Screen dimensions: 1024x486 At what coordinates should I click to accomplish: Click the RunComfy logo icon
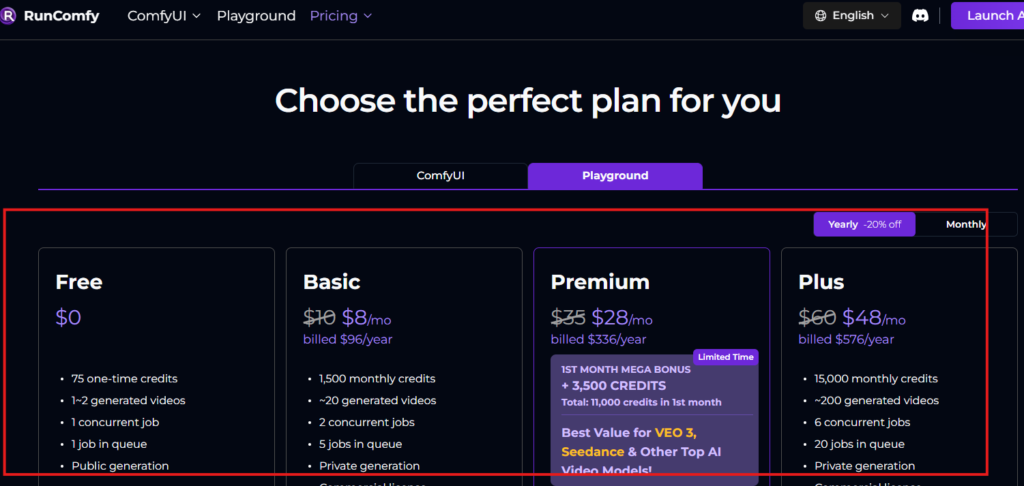click(8, 15)
